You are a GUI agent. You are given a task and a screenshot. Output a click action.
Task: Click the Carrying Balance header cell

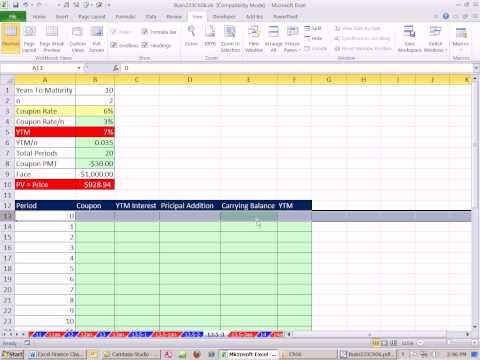coord(249,205)
